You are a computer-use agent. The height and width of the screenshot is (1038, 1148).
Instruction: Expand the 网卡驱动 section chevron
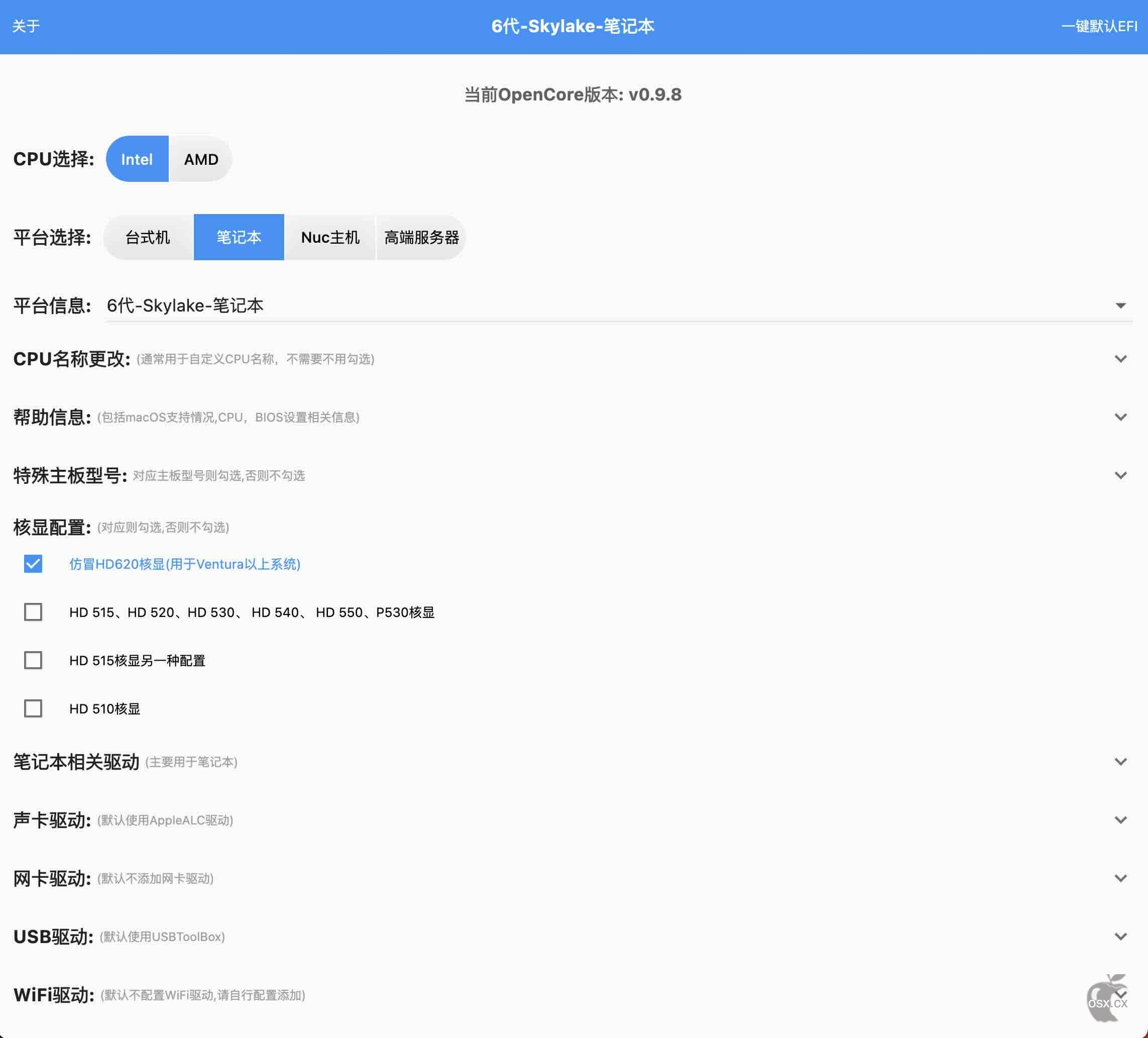(1120, 878)
